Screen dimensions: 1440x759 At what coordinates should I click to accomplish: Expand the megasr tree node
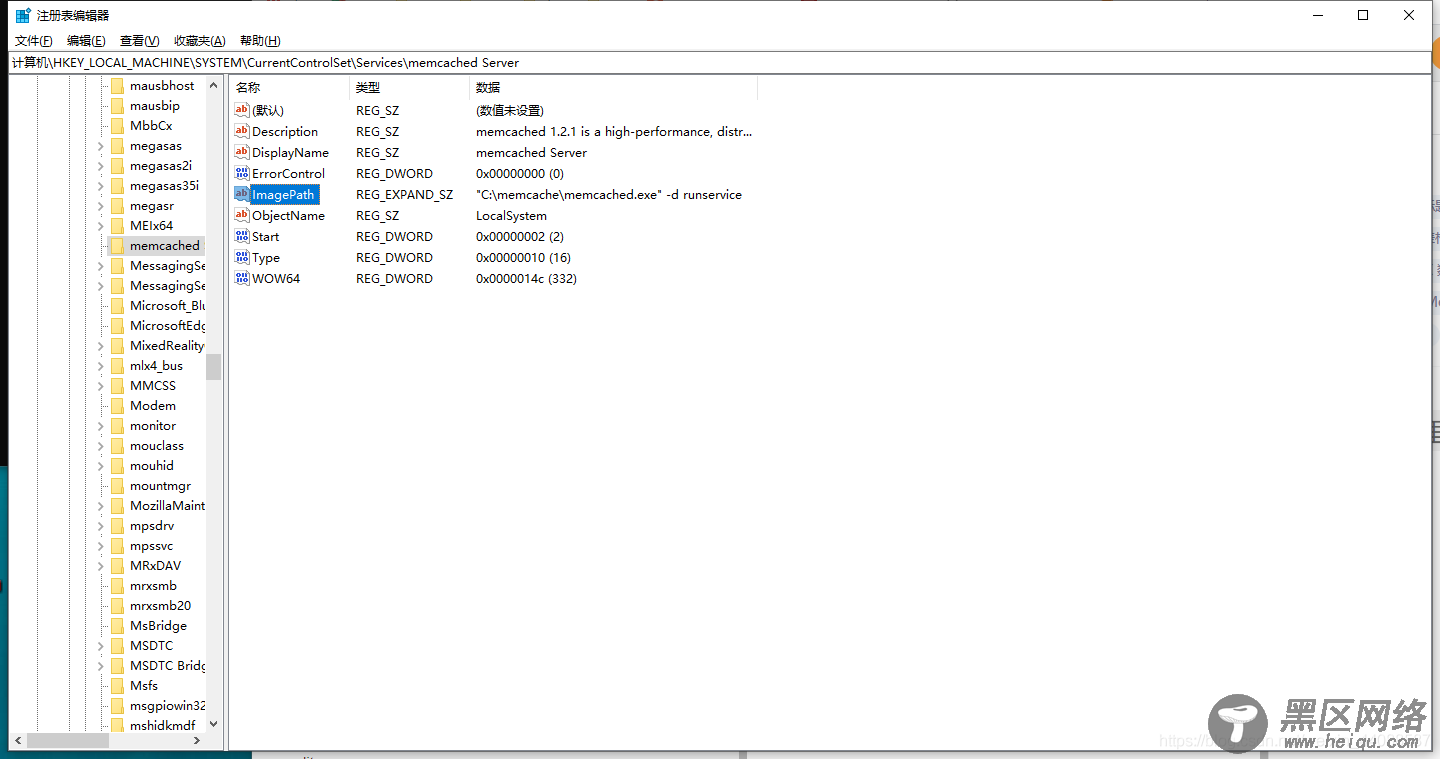pyautogui.click(x=100, y=206)
